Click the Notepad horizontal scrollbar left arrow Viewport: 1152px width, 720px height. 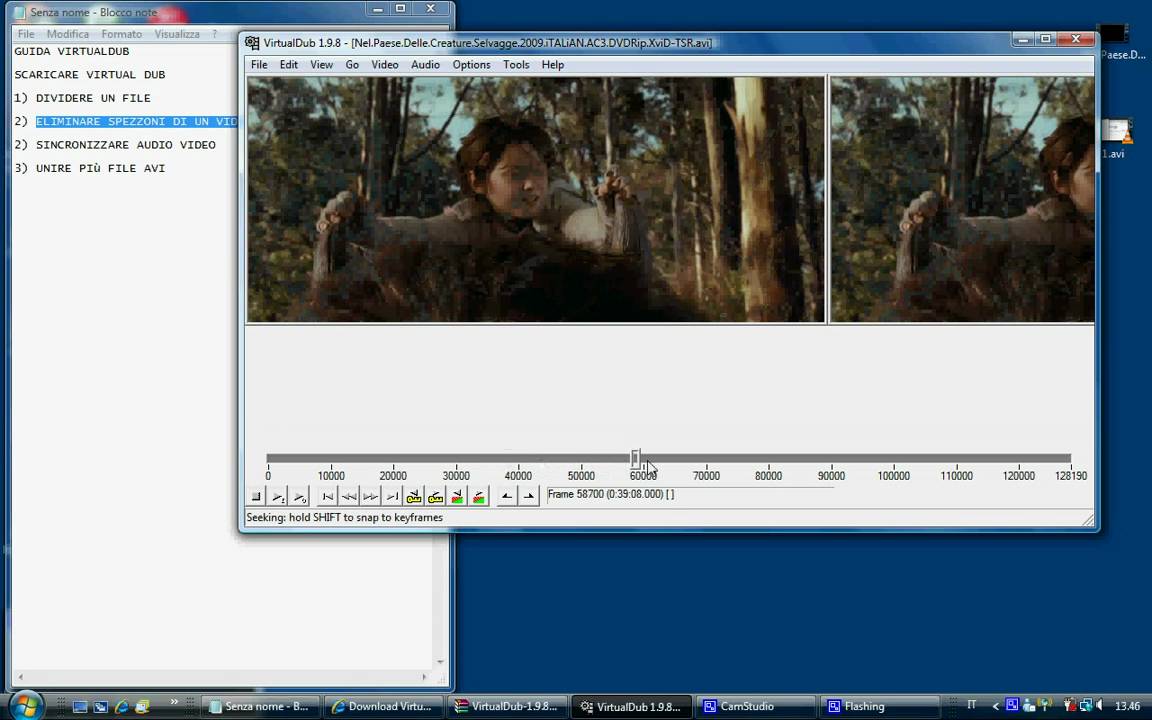21,677
